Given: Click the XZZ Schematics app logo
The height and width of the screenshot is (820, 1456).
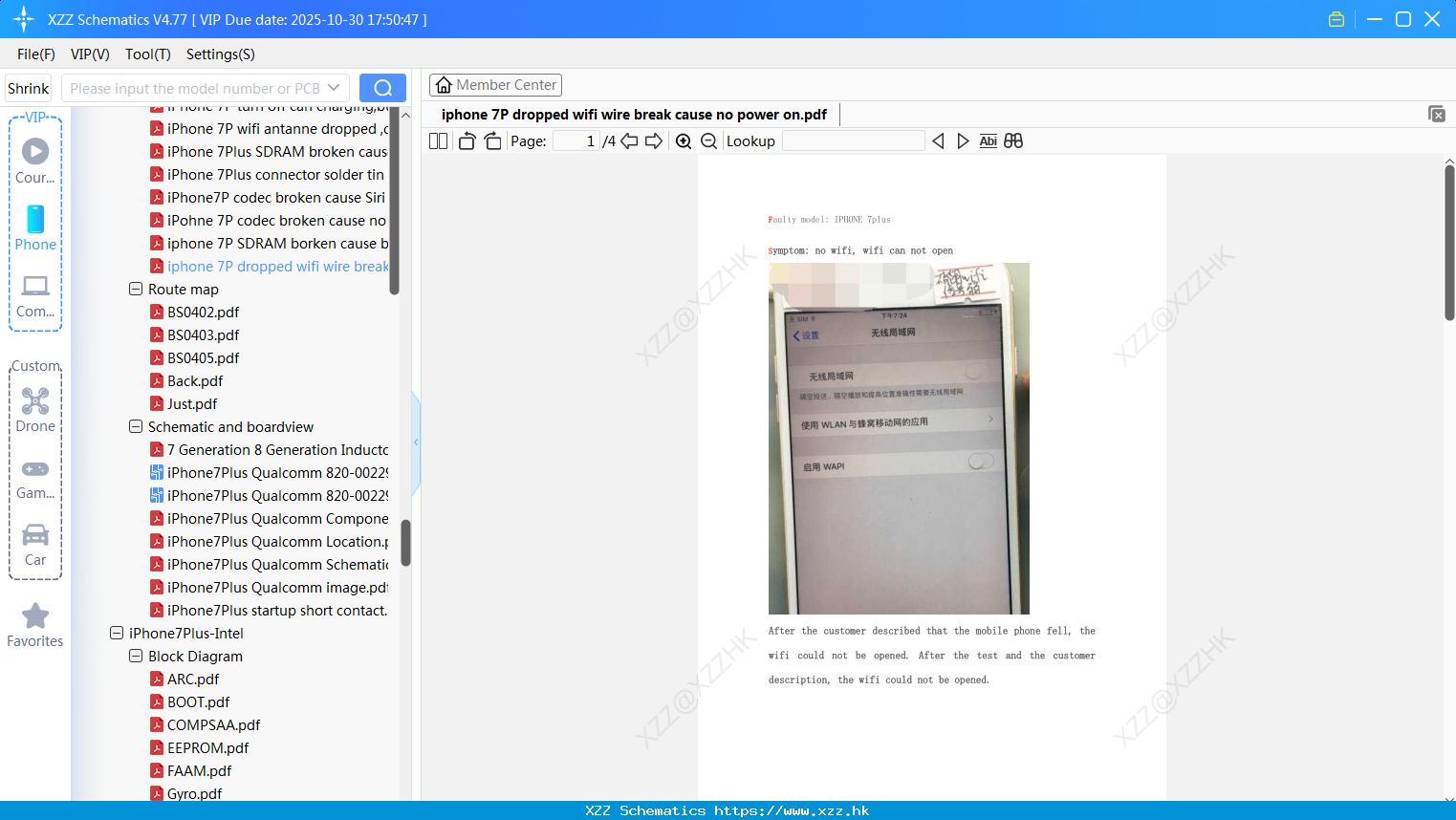Looking at the screenshot, I should pos(23,19).
